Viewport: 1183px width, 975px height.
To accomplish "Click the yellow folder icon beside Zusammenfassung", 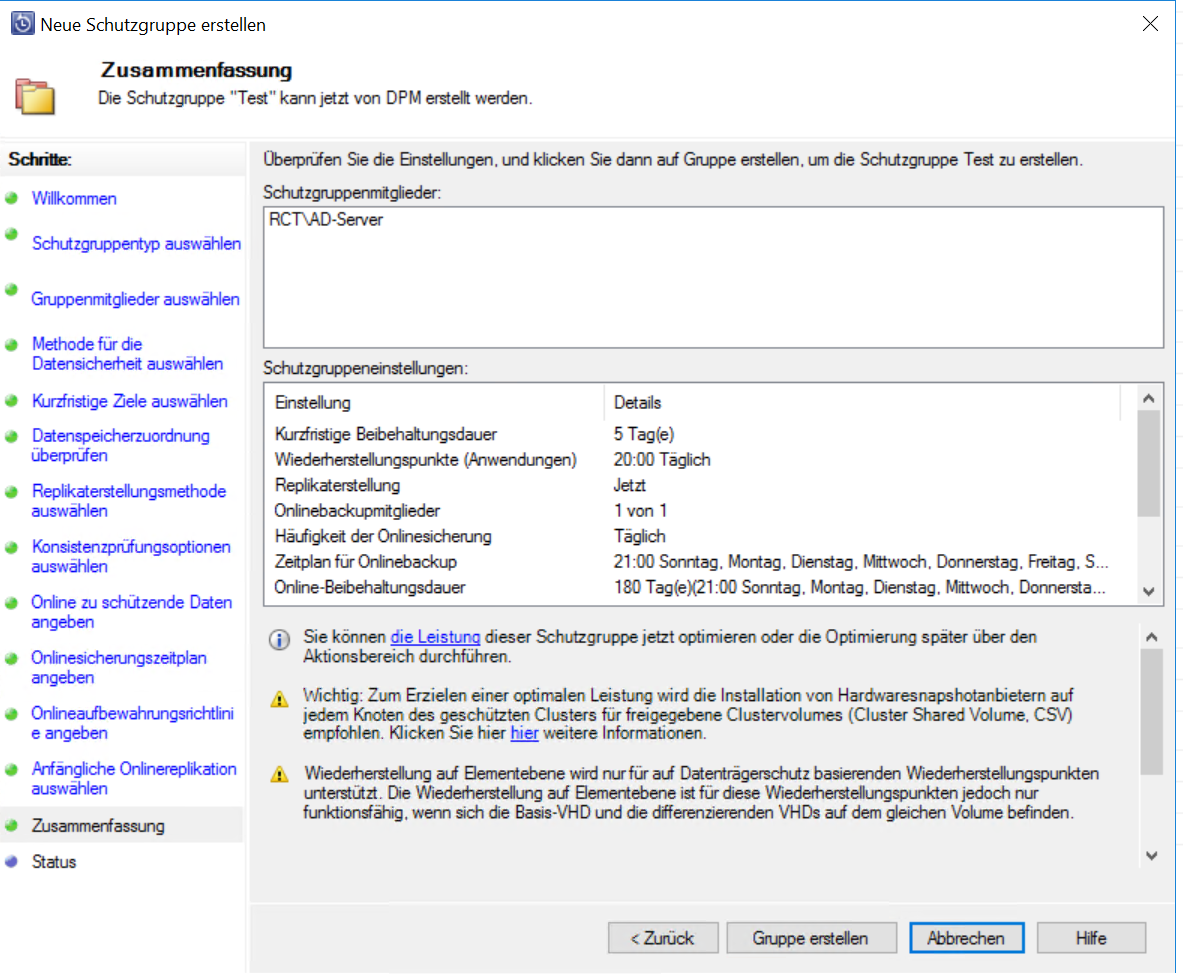I will pyautogui.click(x=35, y=96).
